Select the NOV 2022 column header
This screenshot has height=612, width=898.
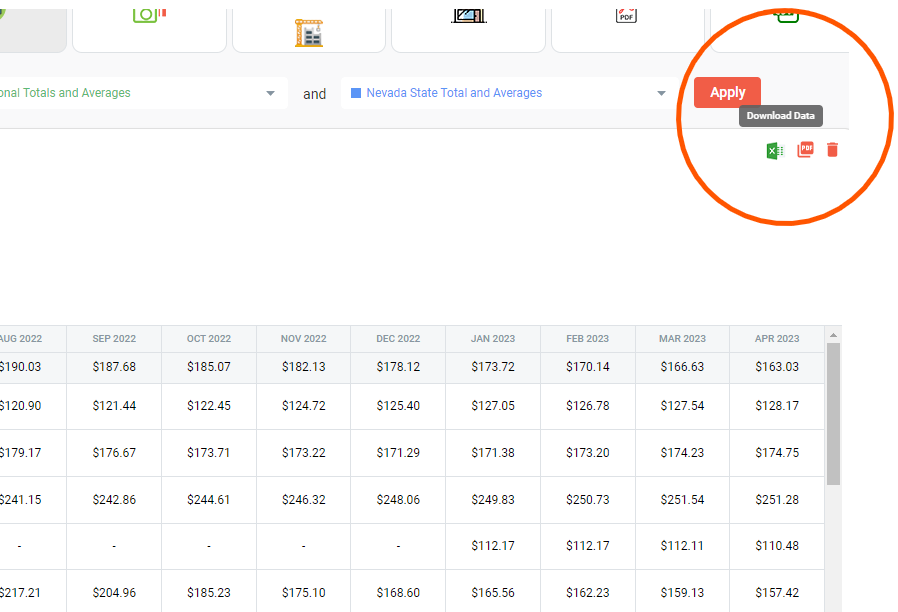pyautogui.click(x=304, y=339)
